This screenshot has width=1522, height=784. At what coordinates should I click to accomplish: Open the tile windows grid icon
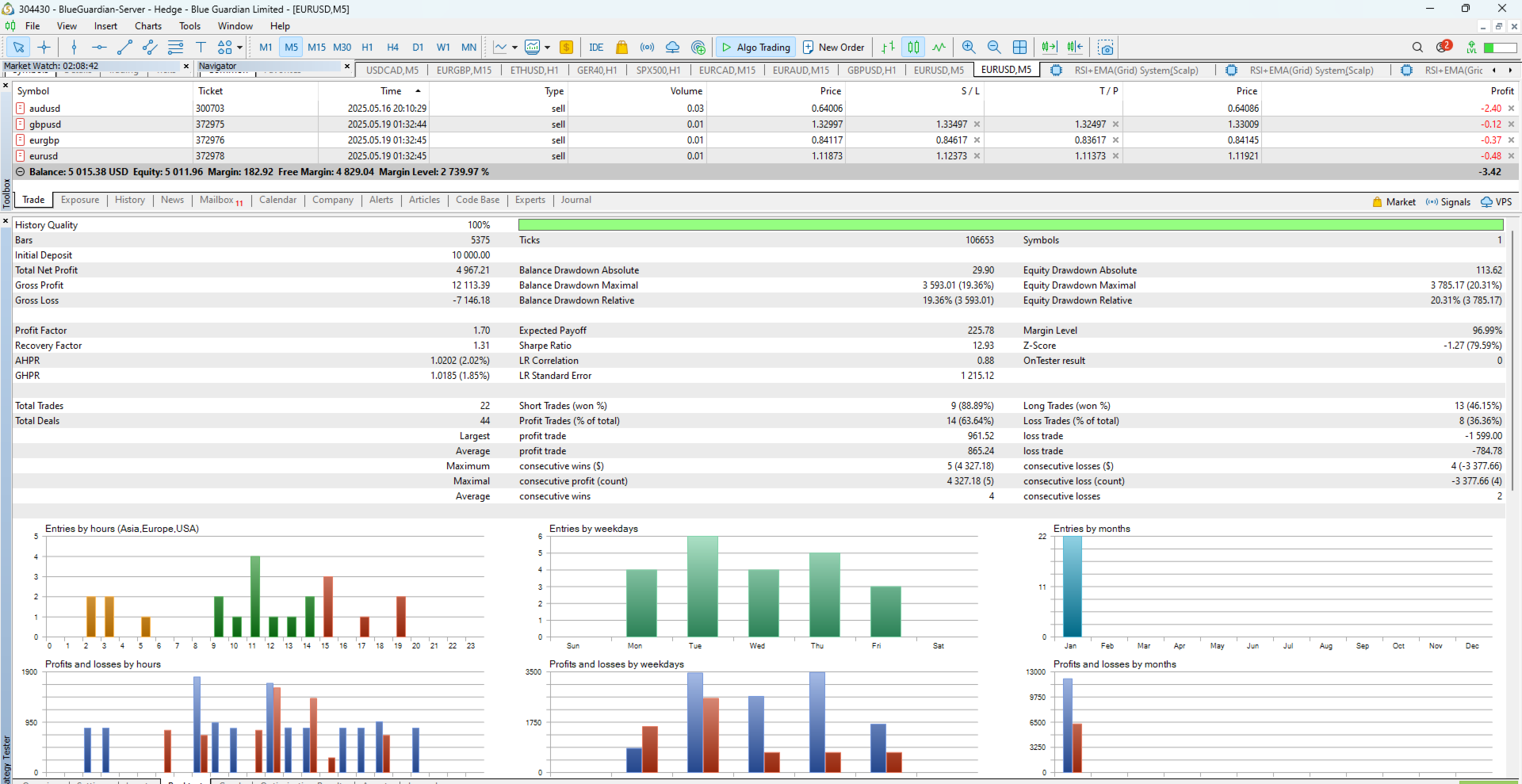[x=1019, y=48]
